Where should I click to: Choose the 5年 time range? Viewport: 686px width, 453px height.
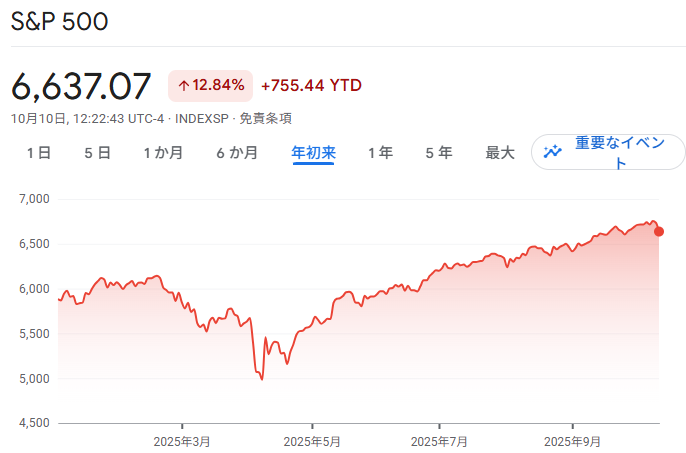point(438,153)
